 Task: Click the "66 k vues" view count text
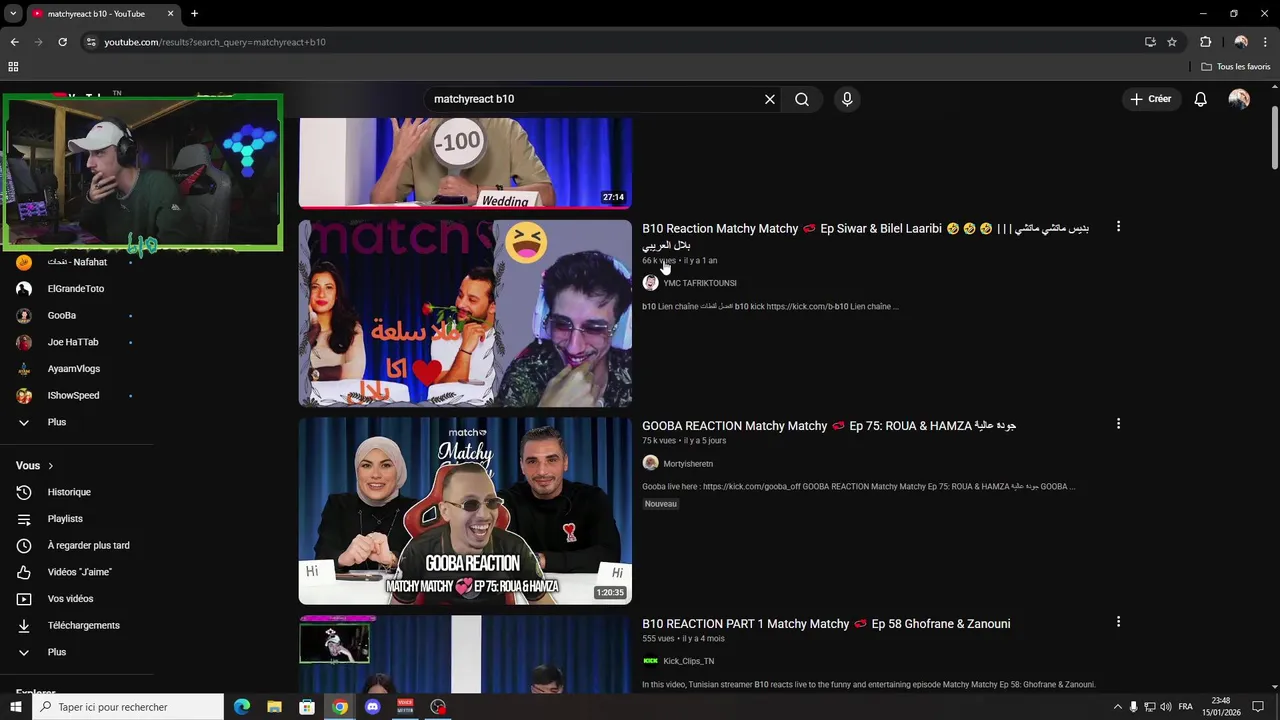659,261
